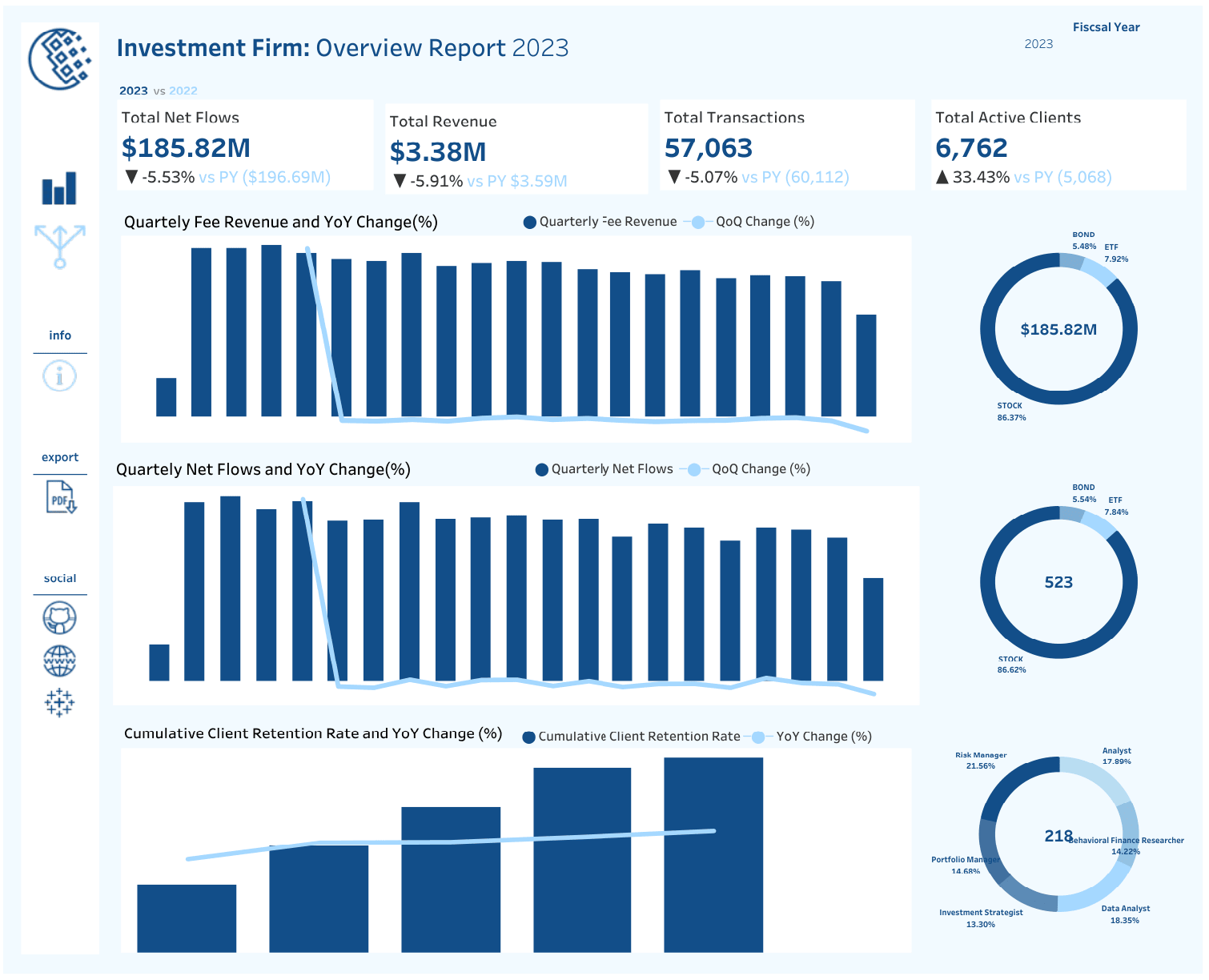The width and height of the screenshot is (1209, 980).
Task: Click the info circle icon
Action: coord(59,376)
